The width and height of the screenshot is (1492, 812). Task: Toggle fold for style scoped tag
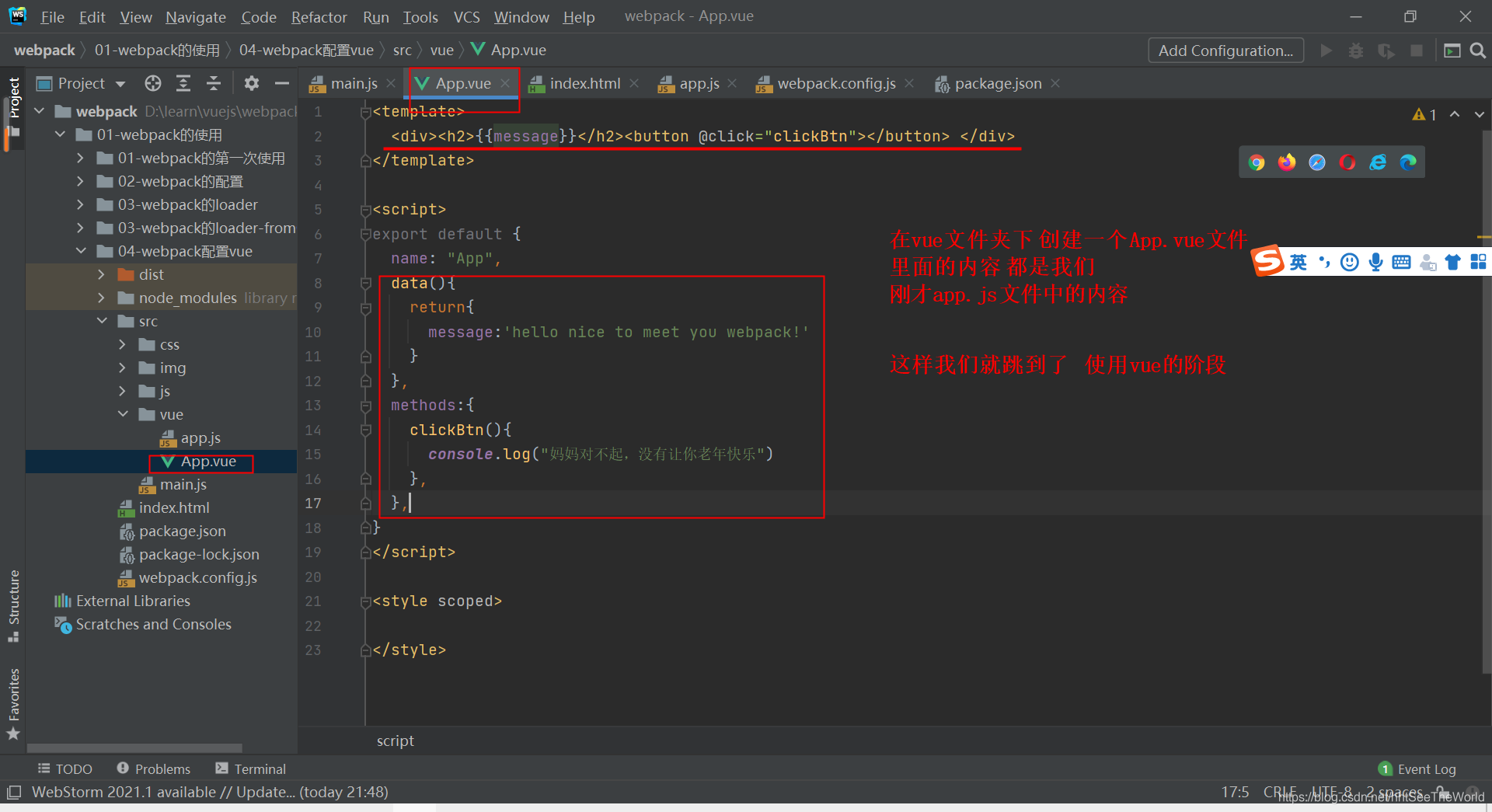365,601
